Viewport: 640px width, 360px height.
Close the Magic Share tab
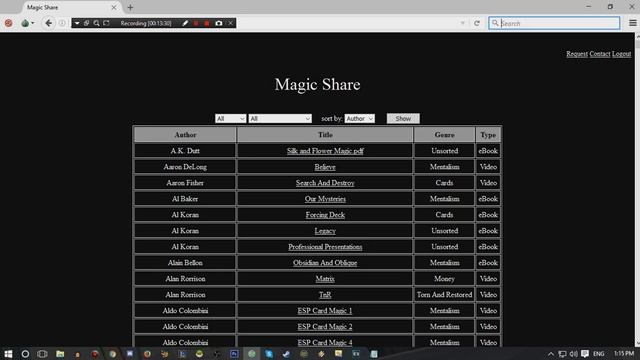coord(114,7)
